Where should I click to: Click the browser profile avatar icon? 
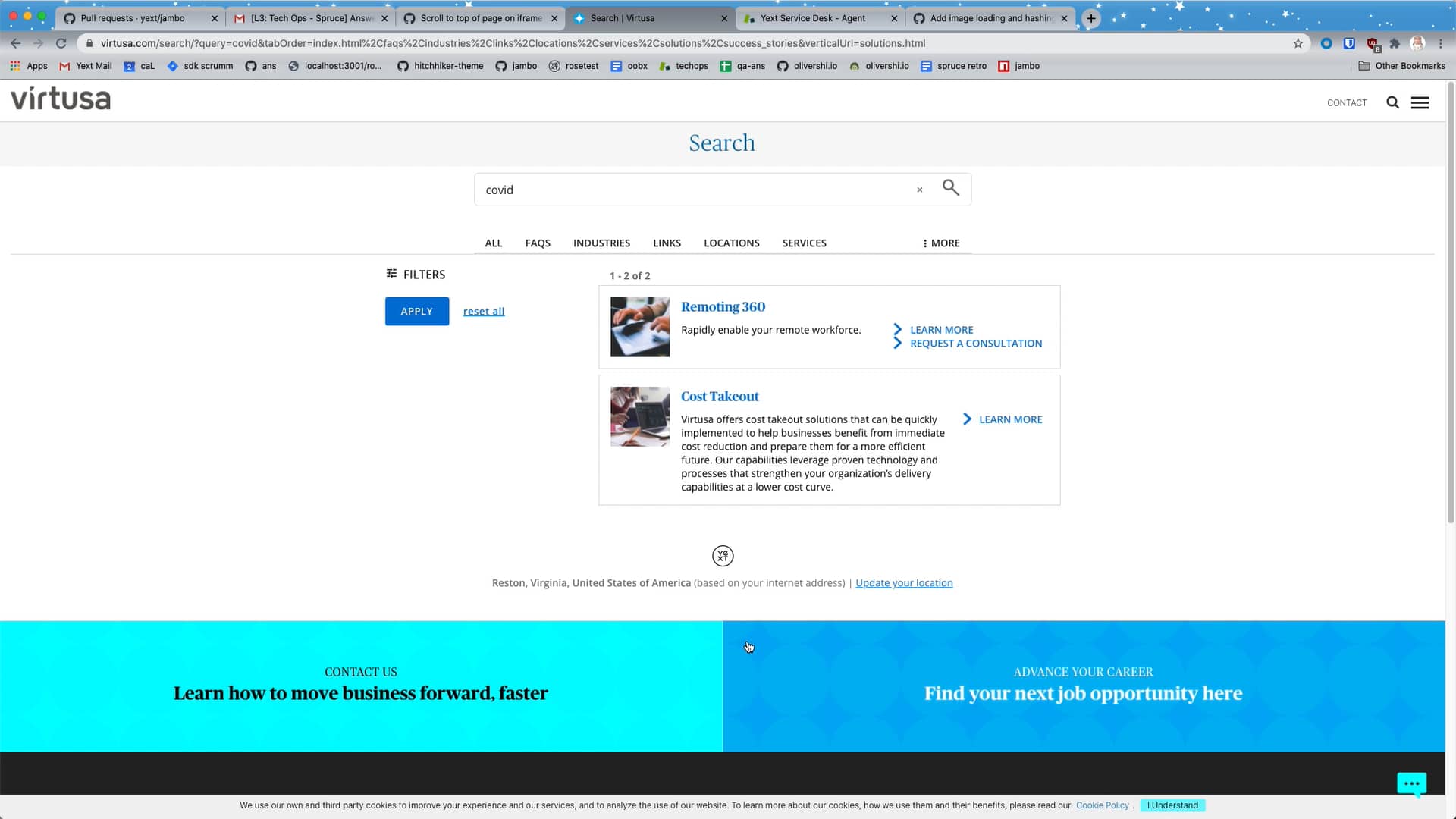(x=1417, y=43)
